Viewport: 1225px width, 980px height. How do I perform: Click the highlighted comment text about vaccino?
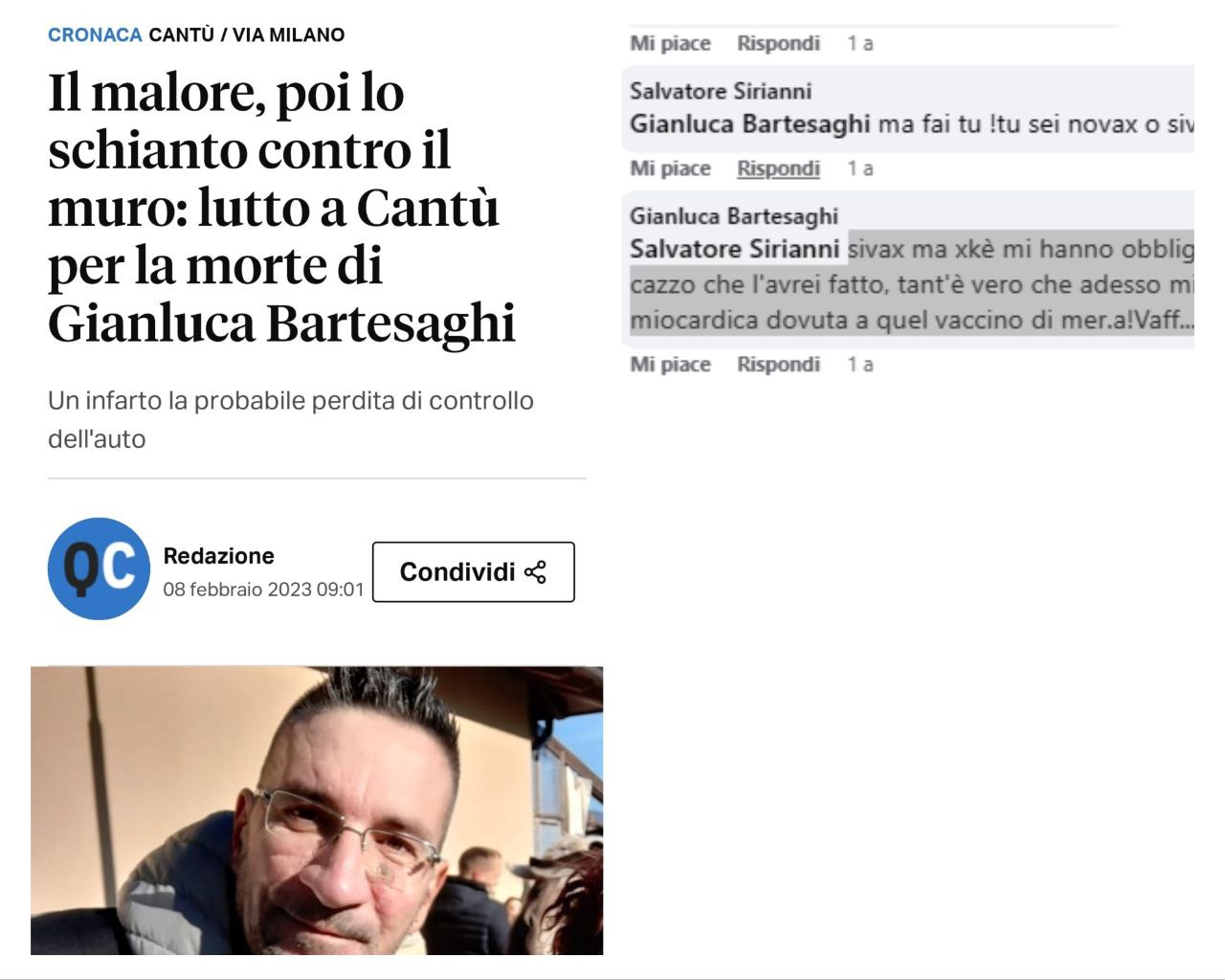(x=912, y=284)
